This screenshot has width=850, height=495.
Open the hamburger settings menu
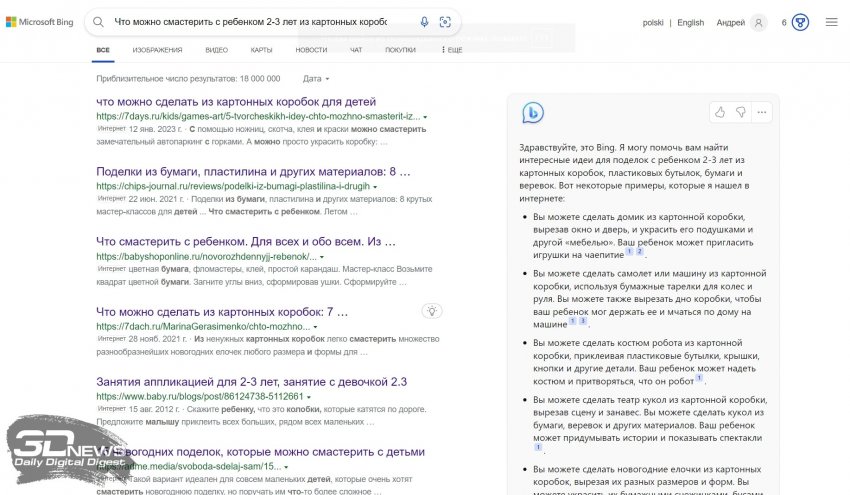coord(832,22)
